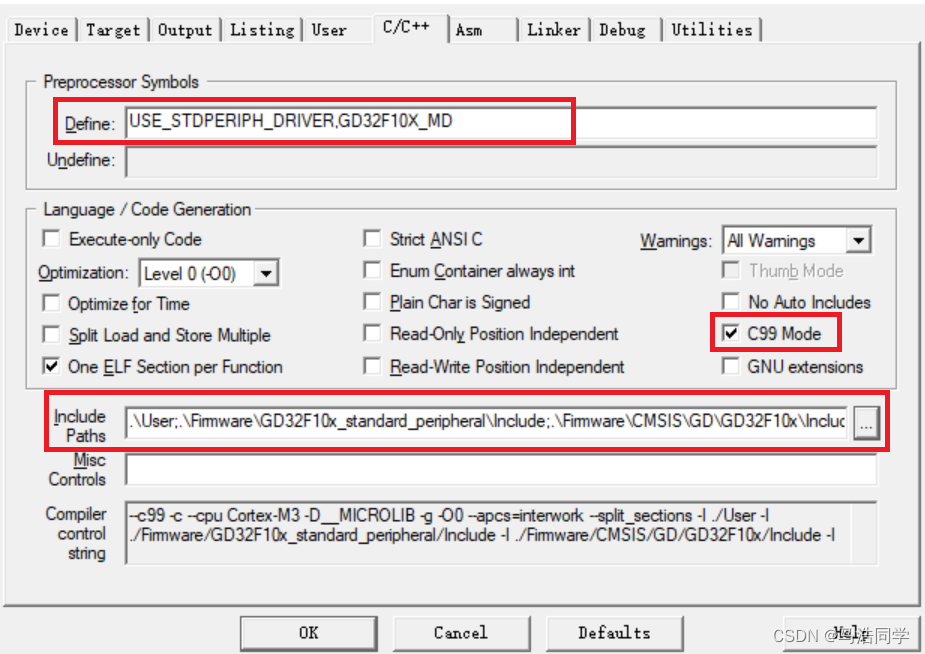
Task: Open the Target tab
Action: (113, 30)
